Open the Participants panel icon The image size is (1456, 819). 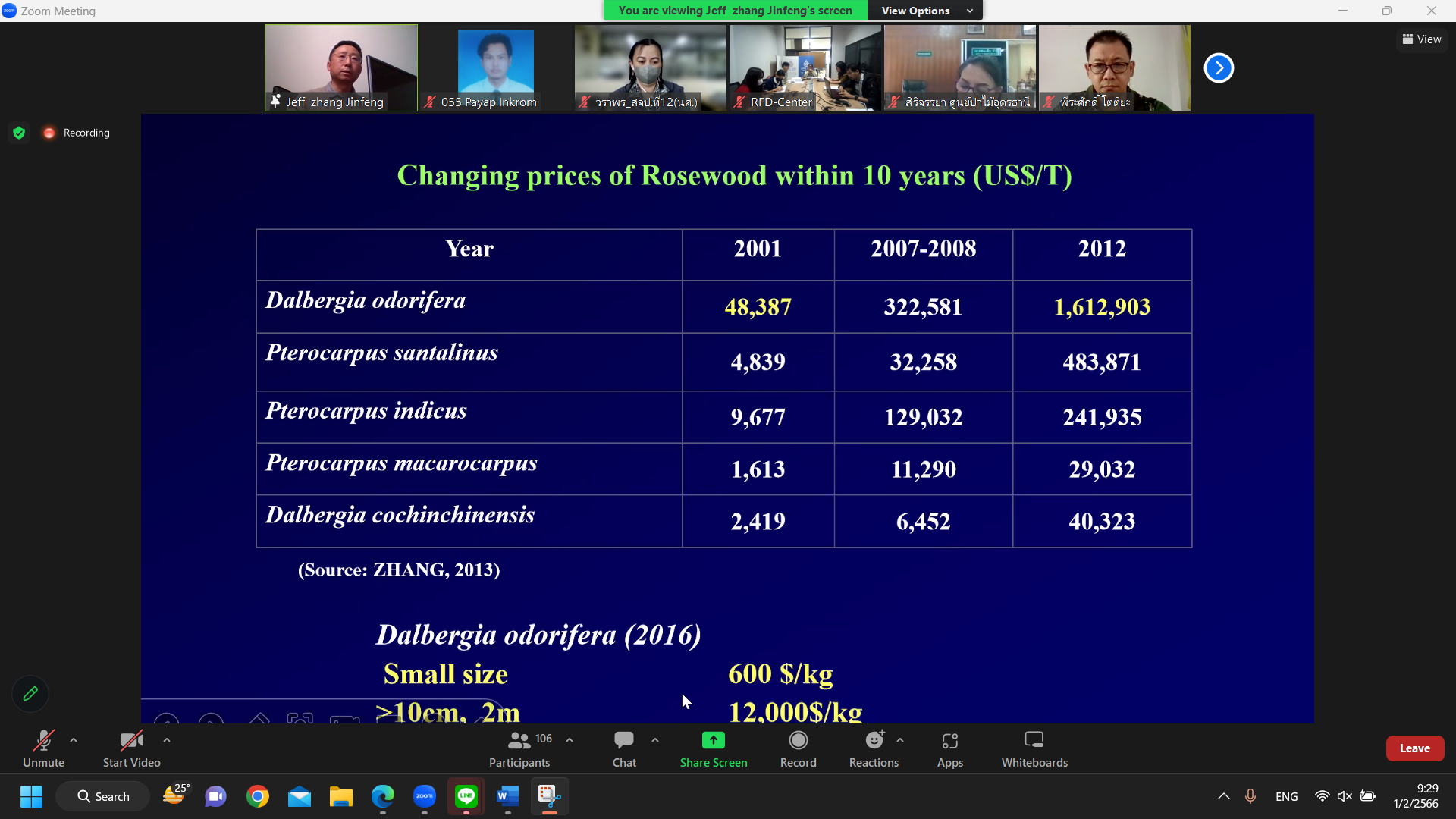(x=519, y=740)
